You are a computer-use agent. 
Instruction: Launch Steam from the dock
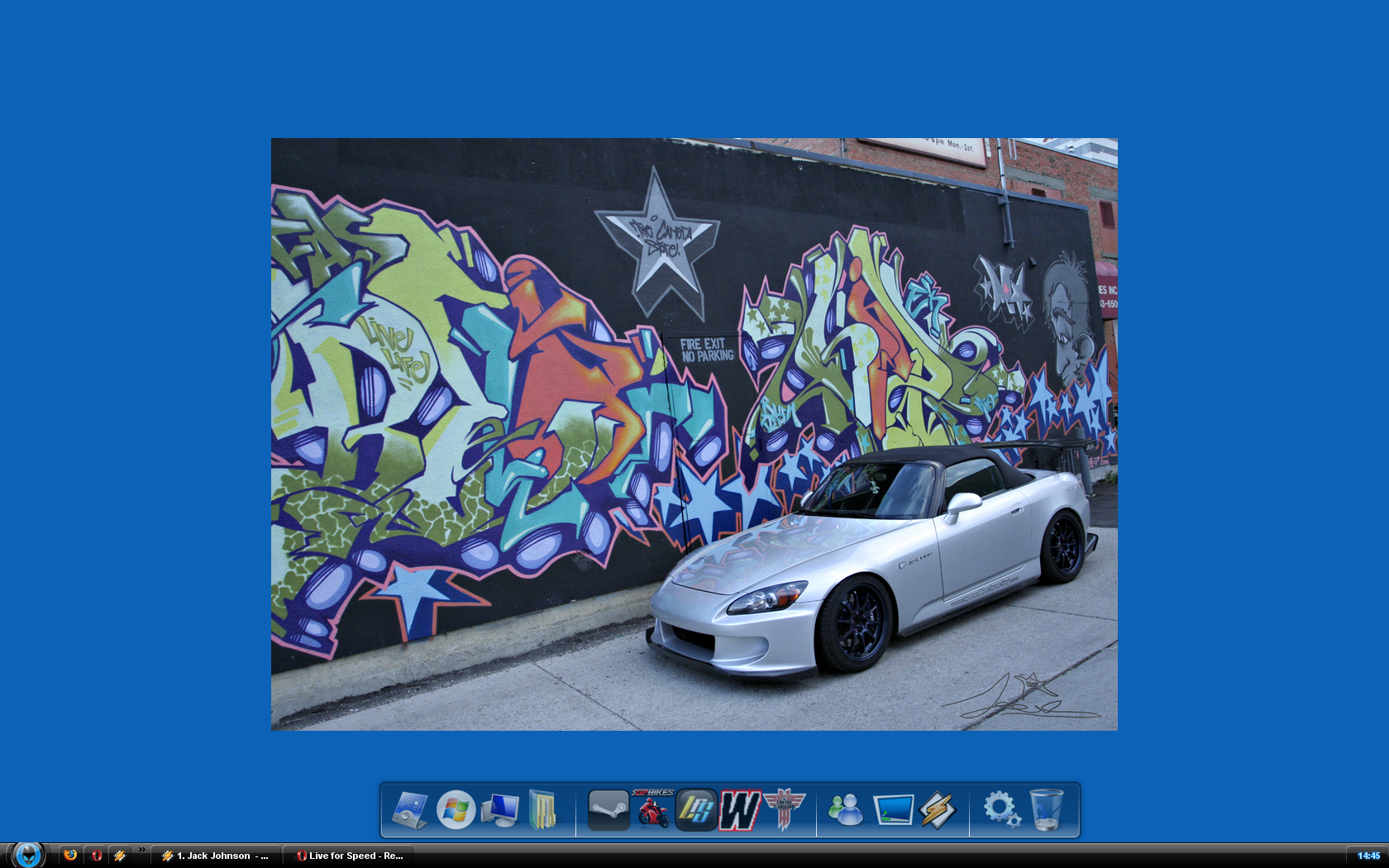coord(609,810)
